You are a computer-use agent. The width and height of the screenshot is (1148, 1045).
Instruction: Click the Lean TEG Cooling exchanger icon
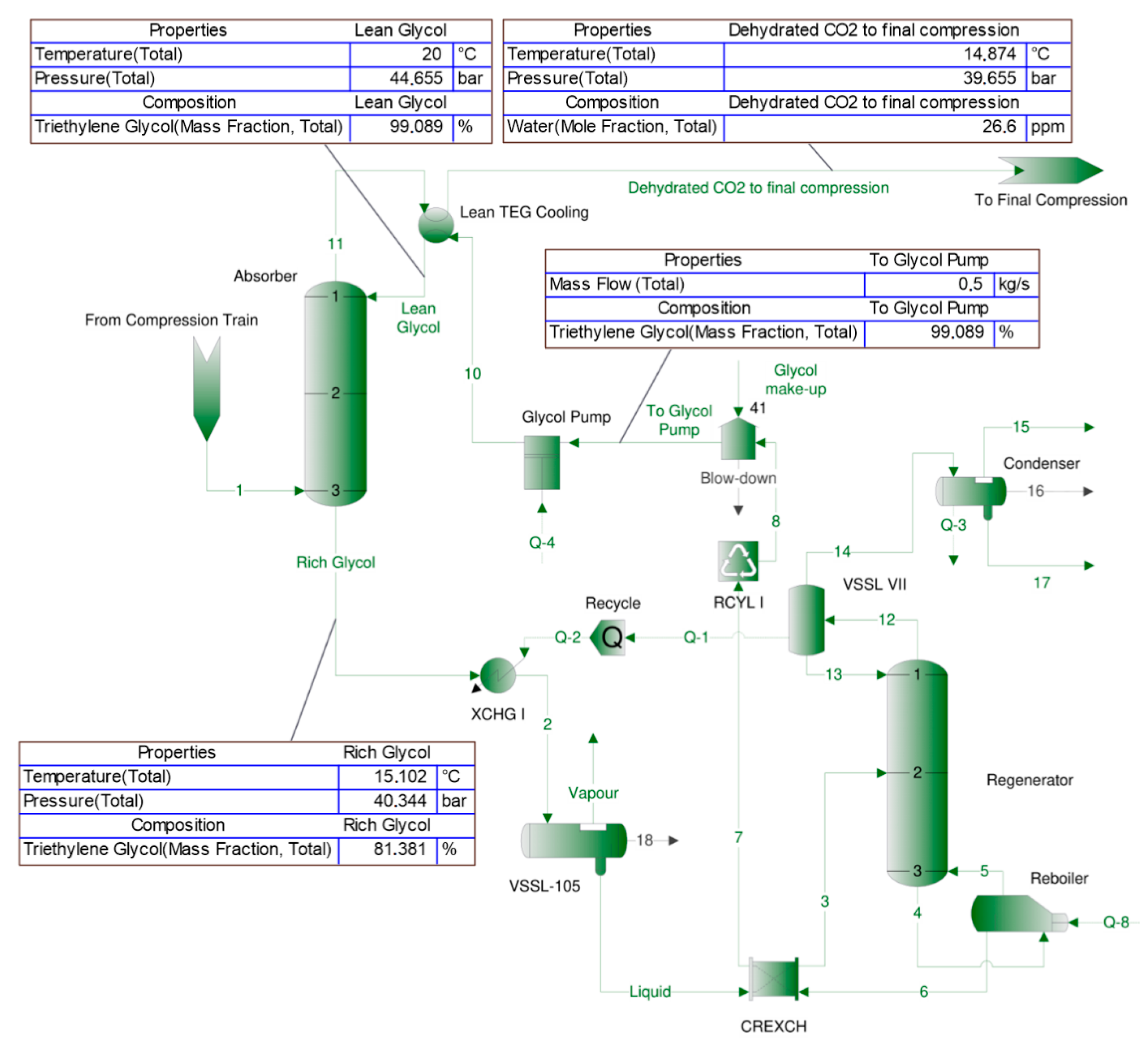[436, 225]
